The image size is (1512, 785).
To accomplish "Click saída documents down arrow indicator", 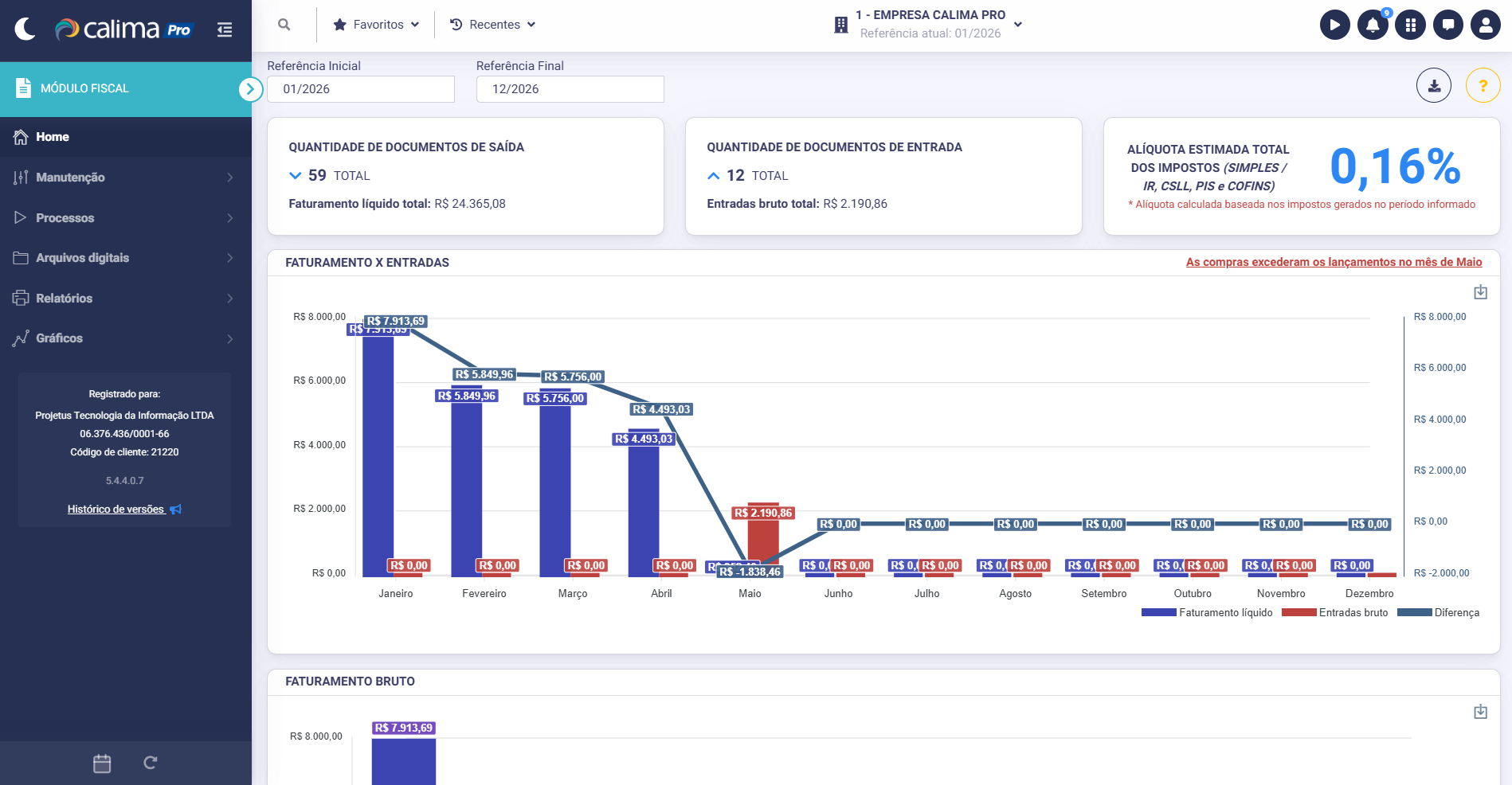I will coord(295,175).
